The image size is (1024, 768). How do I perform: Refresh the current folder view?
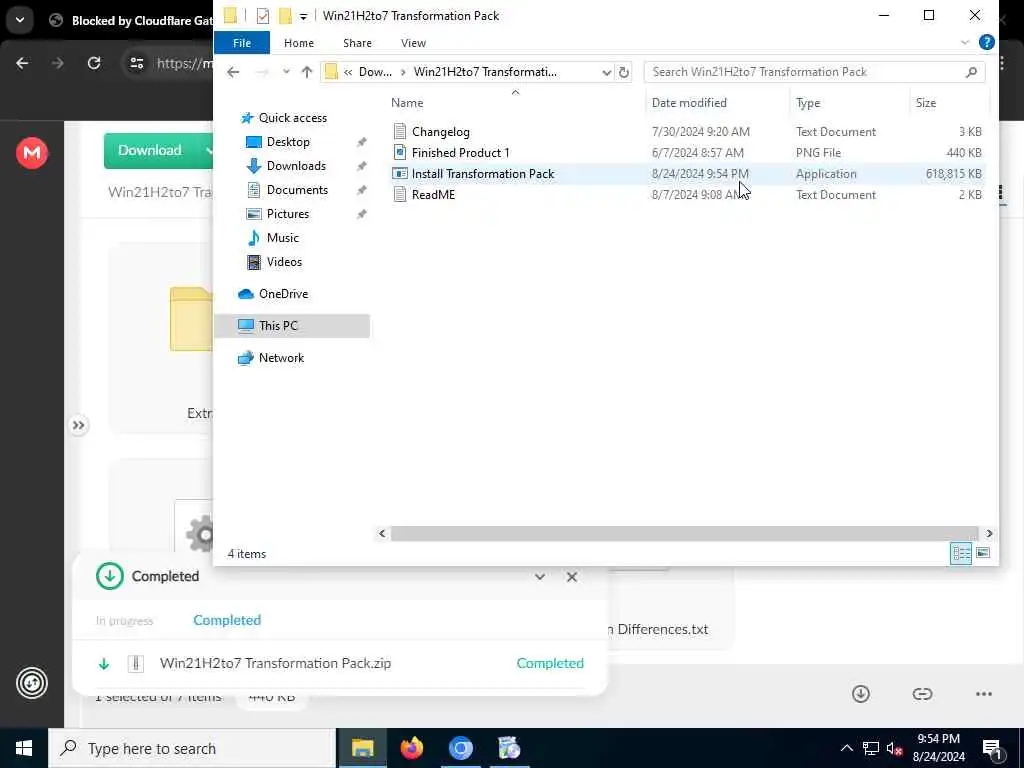pos(624,72)
